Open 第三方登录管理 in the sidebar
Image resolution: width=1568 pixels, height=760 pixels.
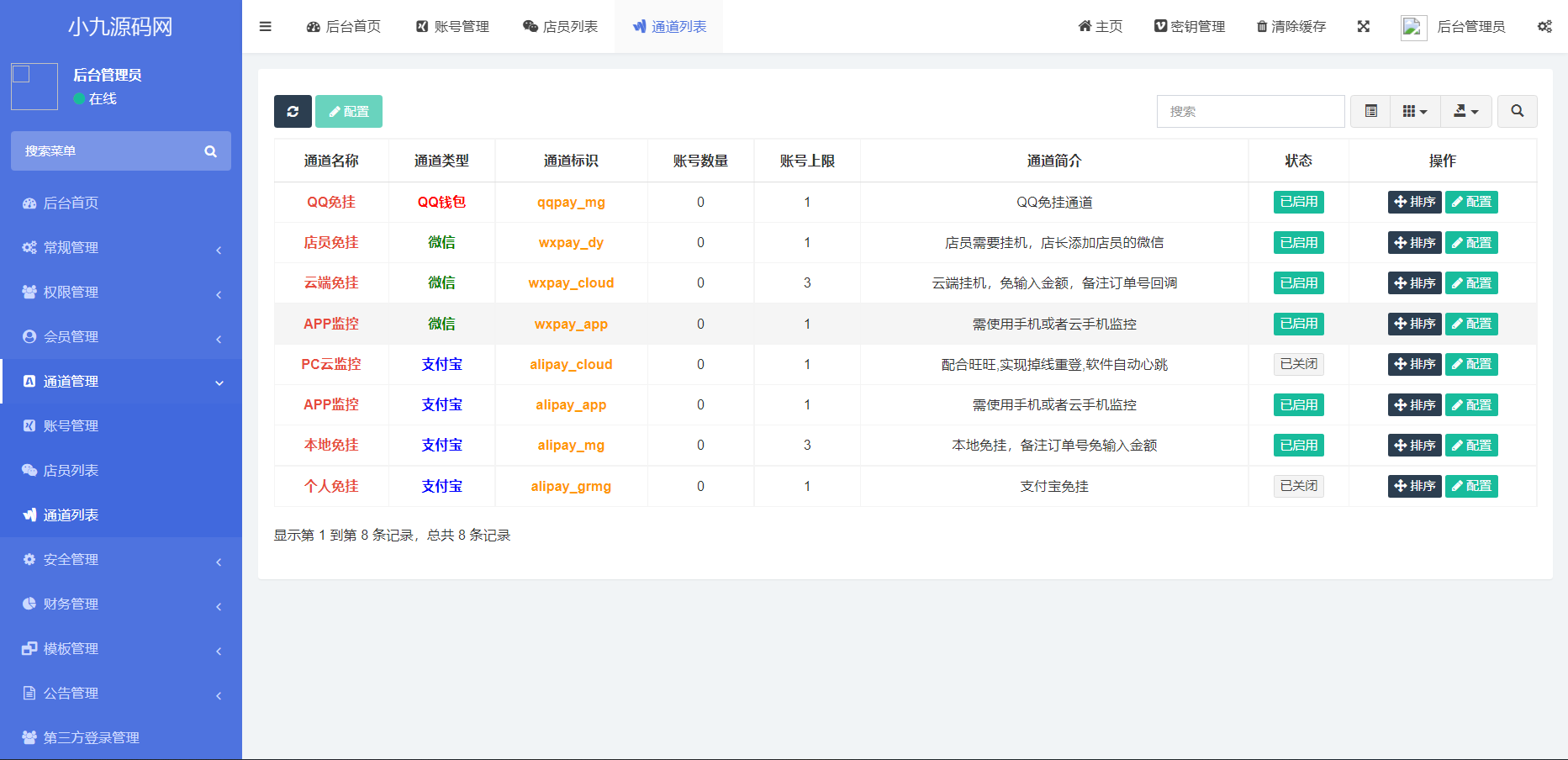coord(121,737)
